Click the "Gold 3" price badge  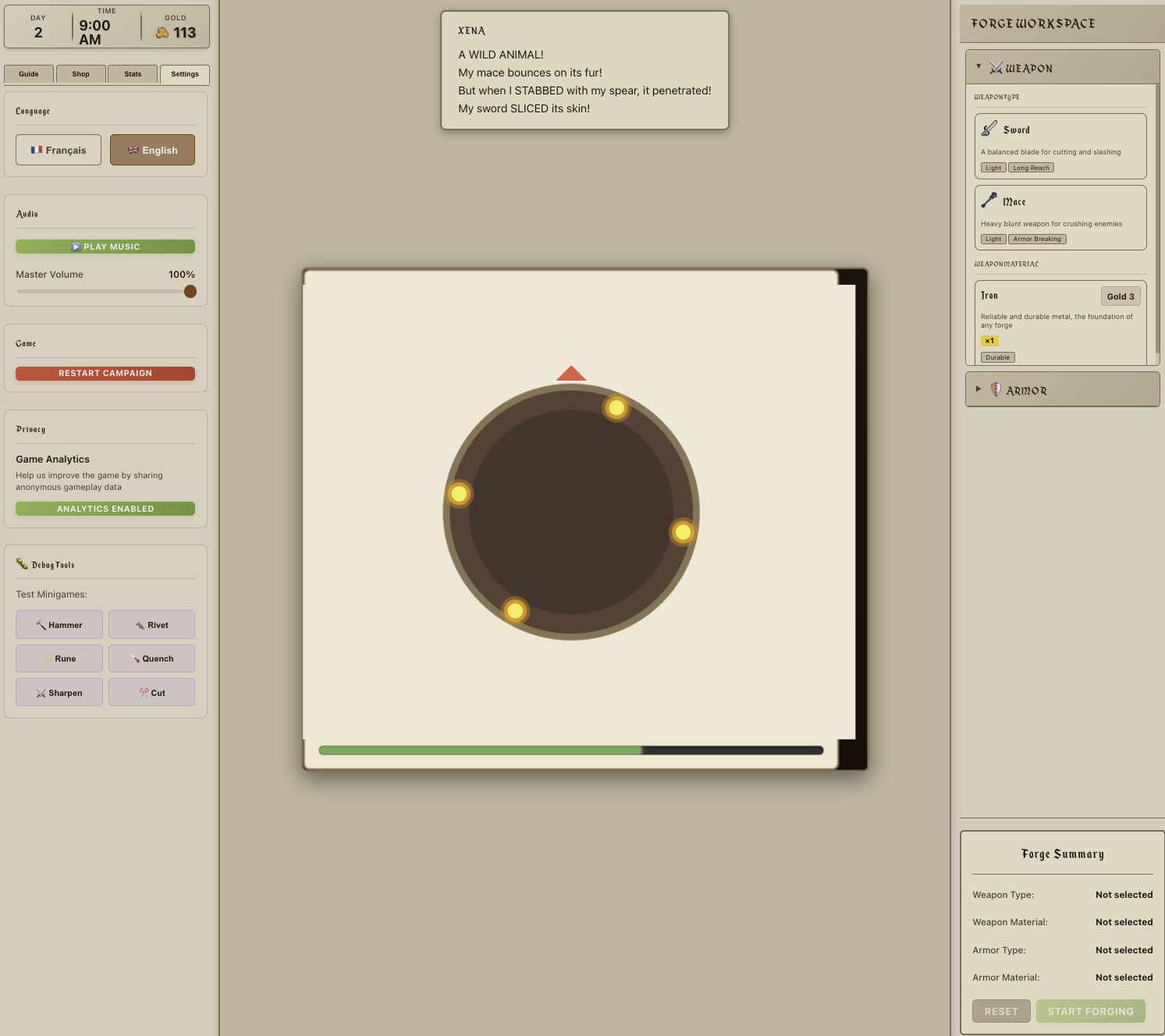(1121, 296)
